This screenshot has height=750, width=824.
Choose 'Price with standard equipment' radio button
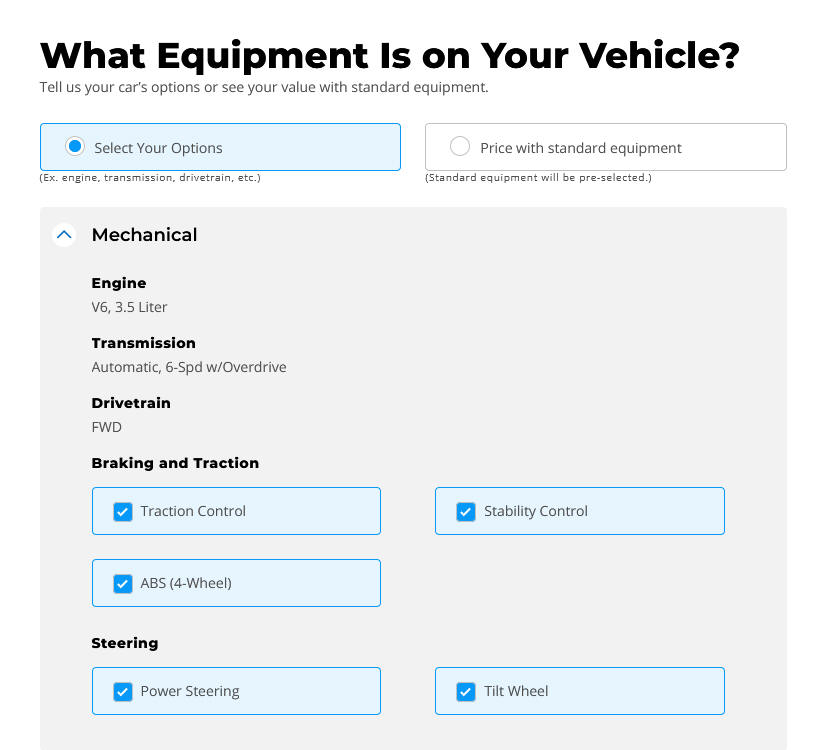tap(460, 147)
